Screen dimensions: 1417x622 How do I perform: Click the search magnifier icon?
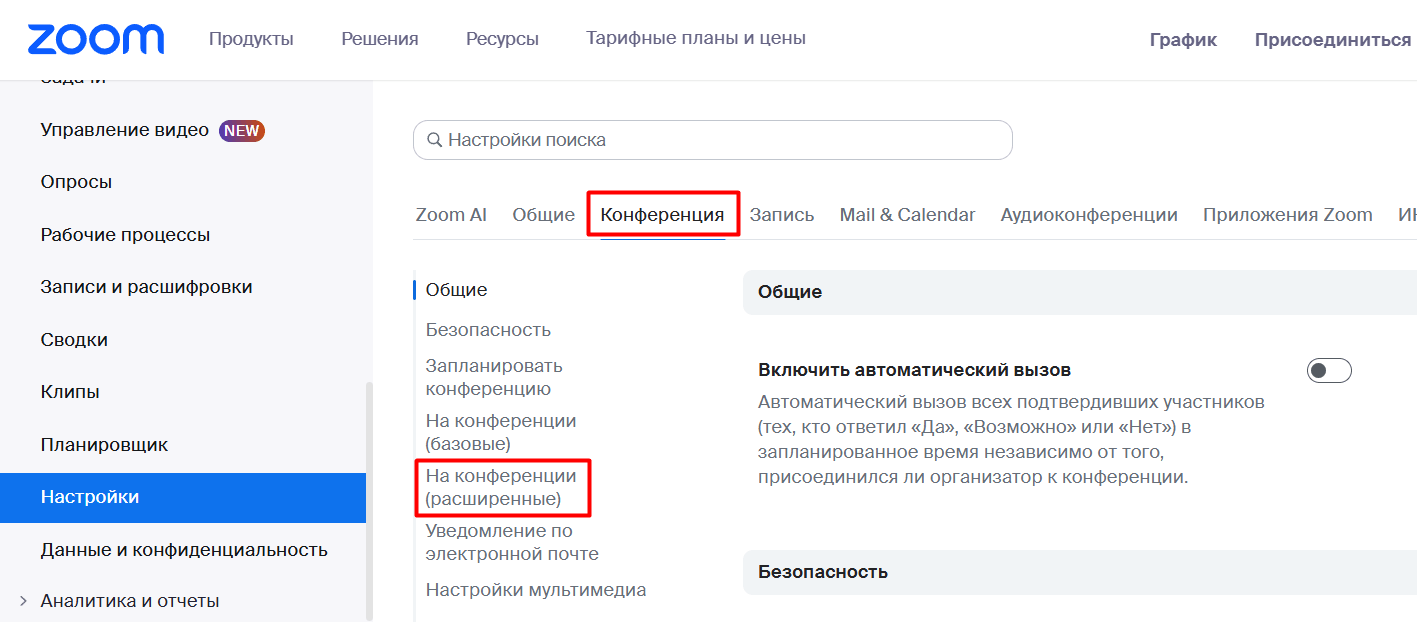[434, 140]
